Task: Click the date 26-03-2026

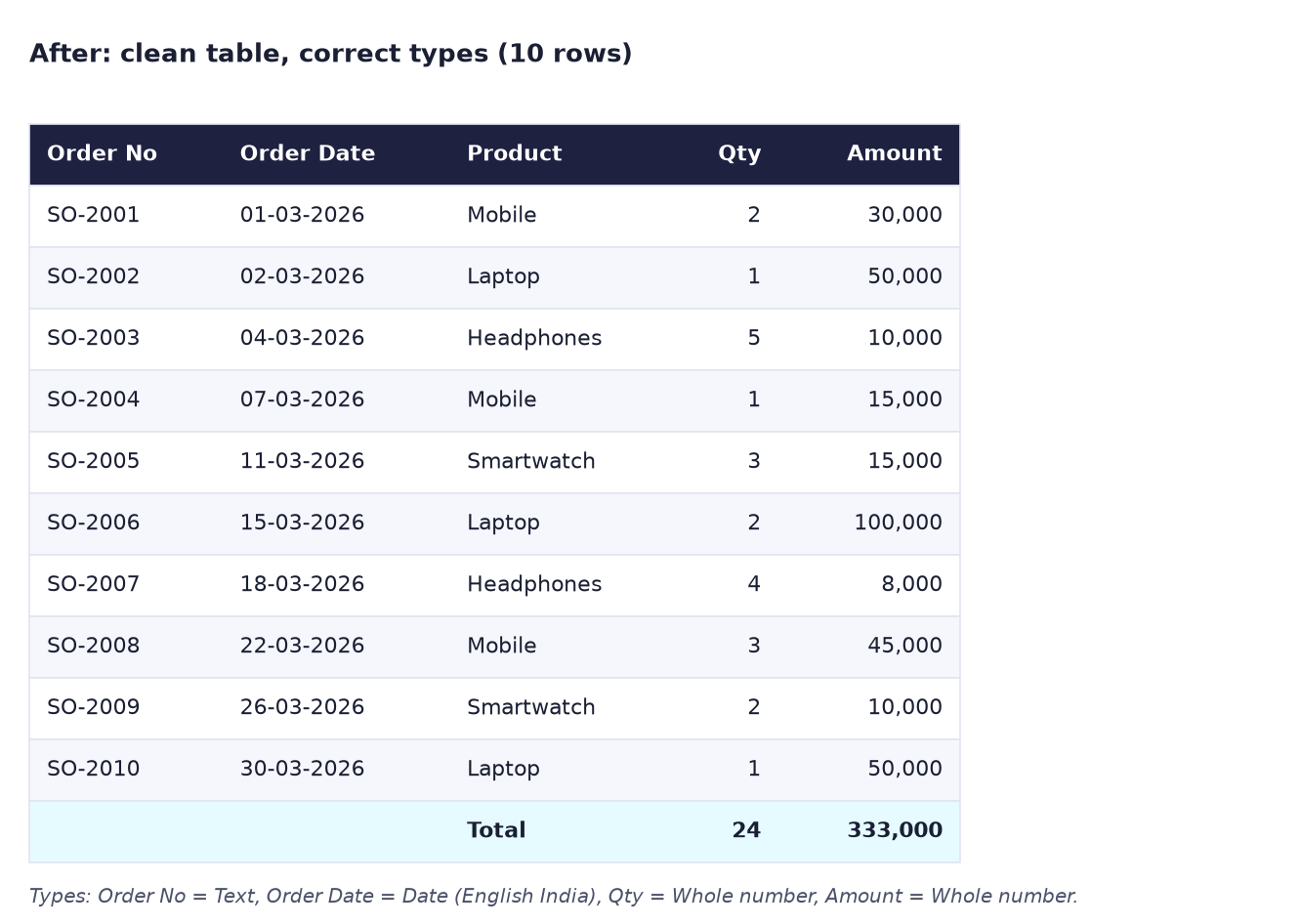Action: click(x=302, y=708)
